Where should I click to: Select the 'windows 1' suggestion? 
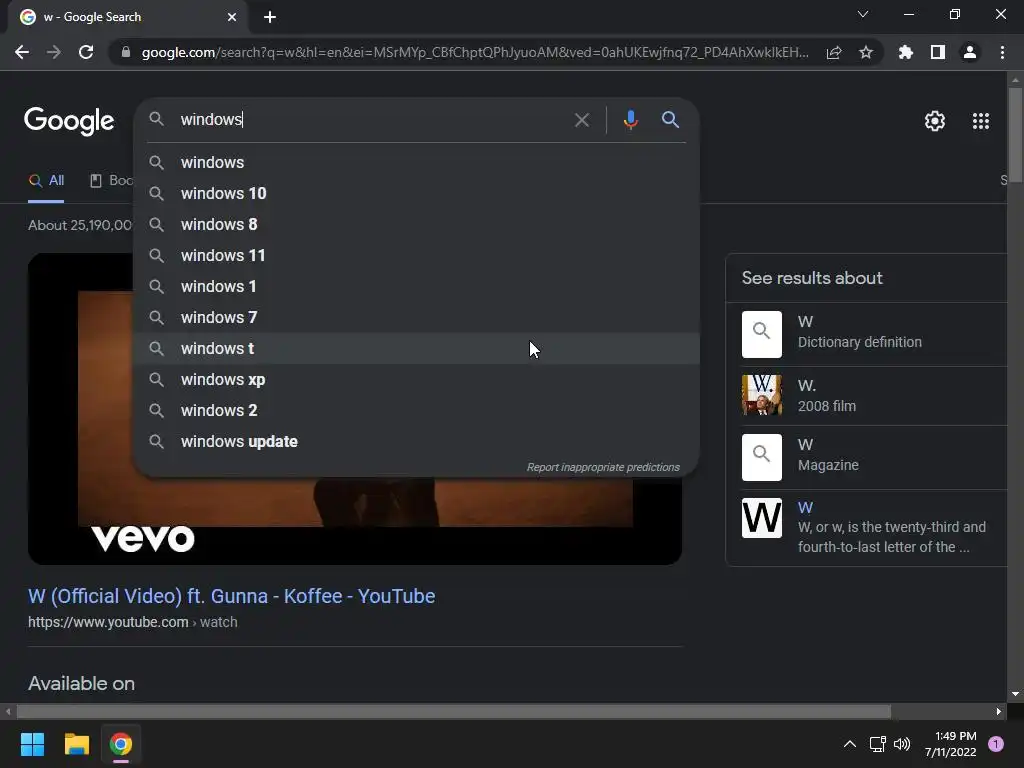[x=417, y=287]
